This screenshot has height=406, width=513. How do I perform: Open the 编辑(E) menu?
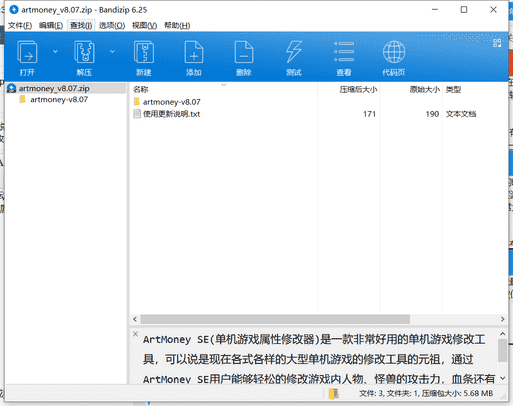[51, 25]
